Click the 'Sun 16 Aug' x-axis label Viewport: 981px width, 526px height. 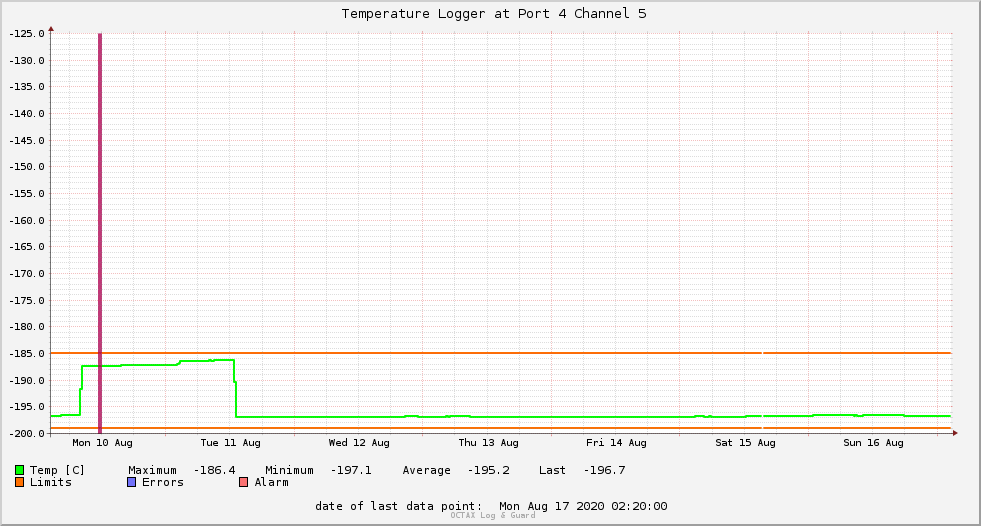(873, 443)
